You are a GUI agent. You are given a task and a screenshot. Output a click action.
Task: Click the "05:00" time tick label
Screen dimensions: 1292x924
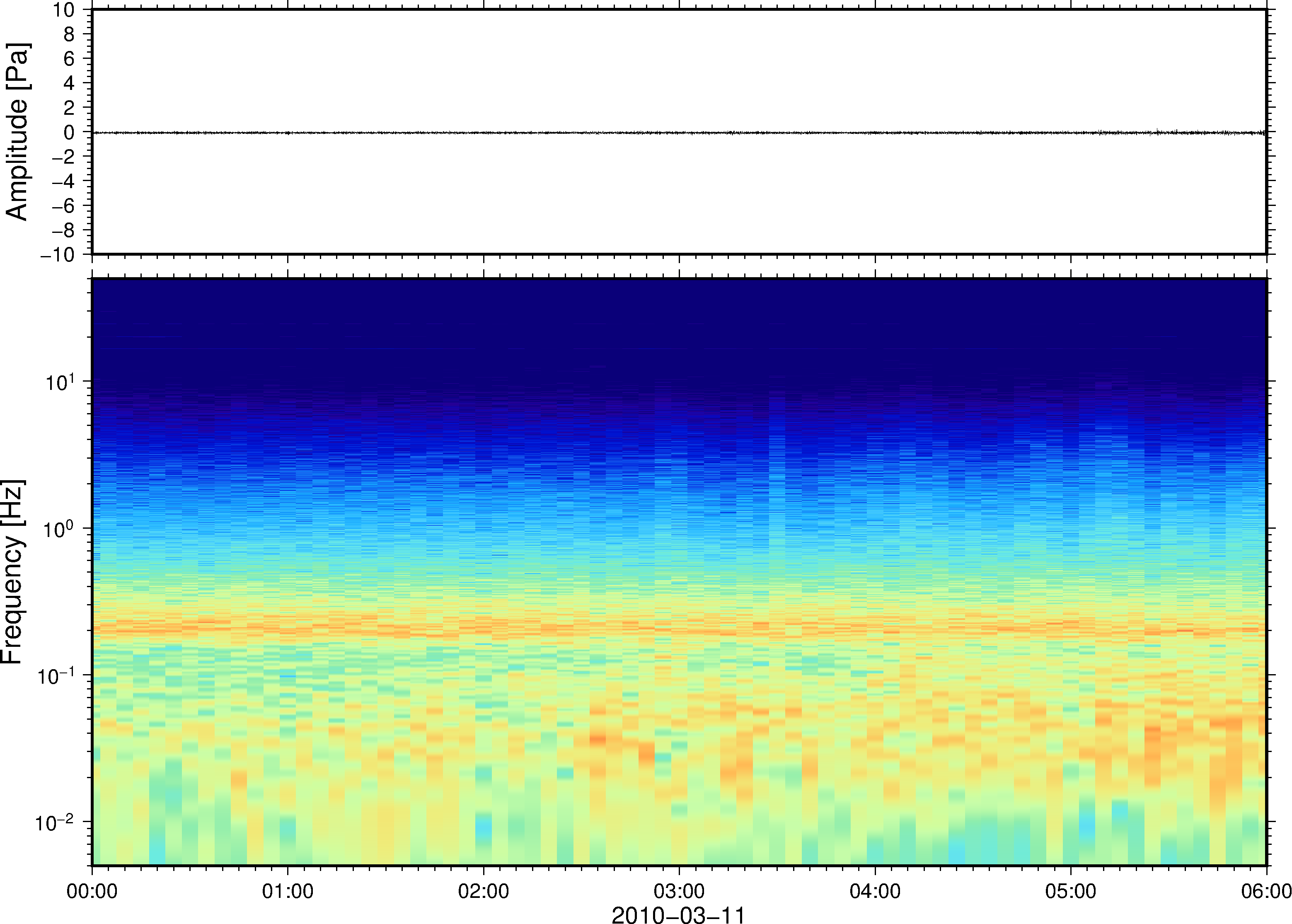[1071, 891]
